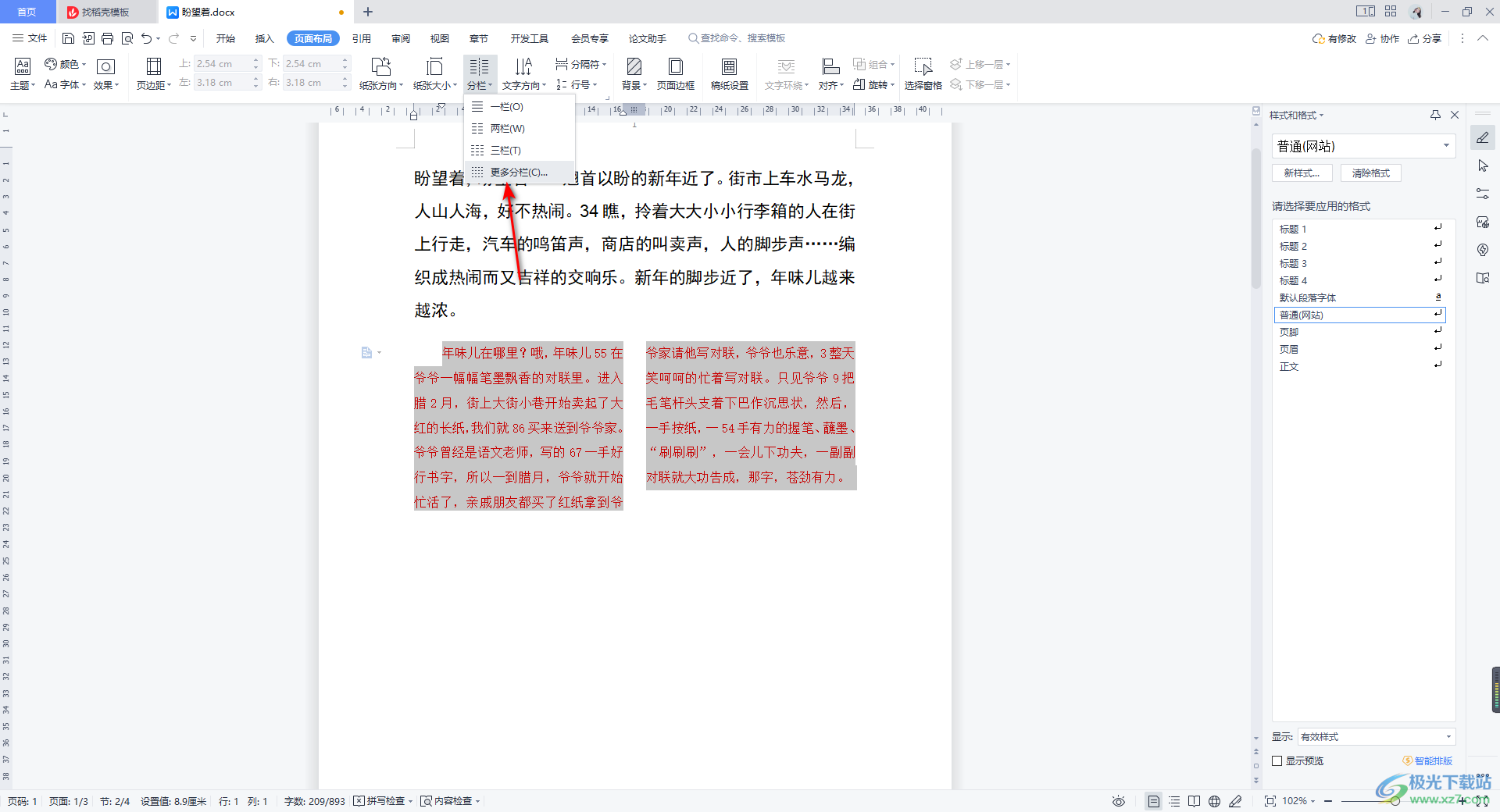Open the 选择窗格 (Selection pane) tool

click(923, 73)
